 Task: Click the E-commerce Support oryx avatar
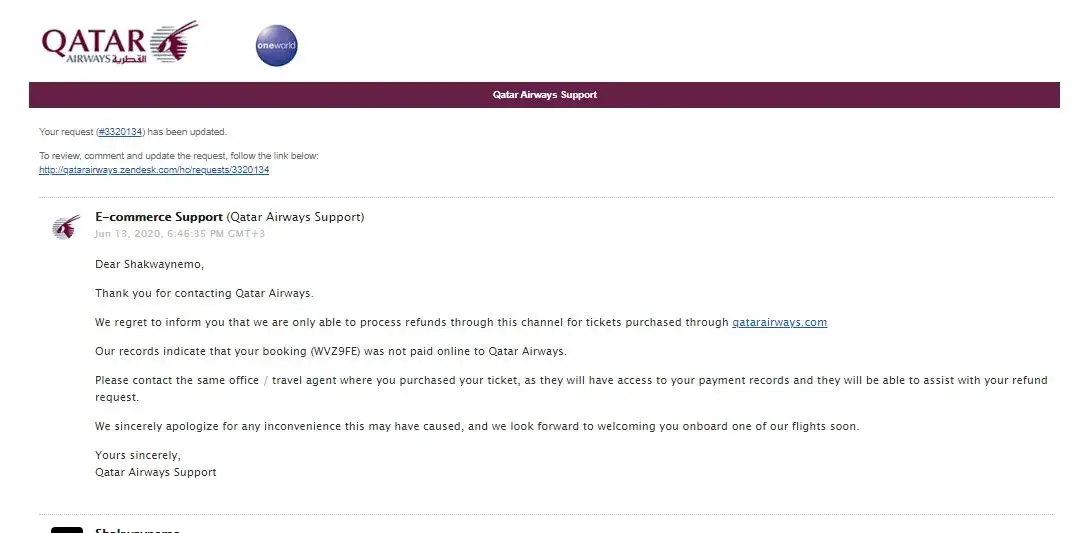[x=66, y=227]
